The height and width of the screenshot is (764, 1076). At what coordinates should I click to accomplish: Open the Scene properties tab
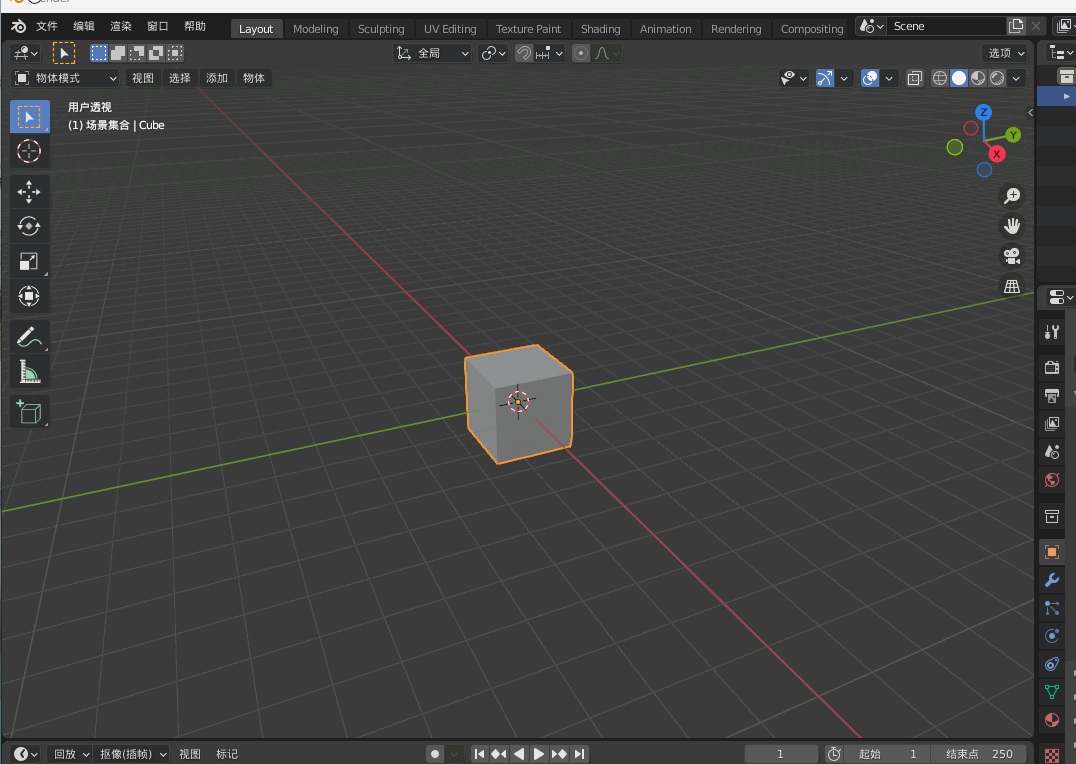[x=1051, y=452]
